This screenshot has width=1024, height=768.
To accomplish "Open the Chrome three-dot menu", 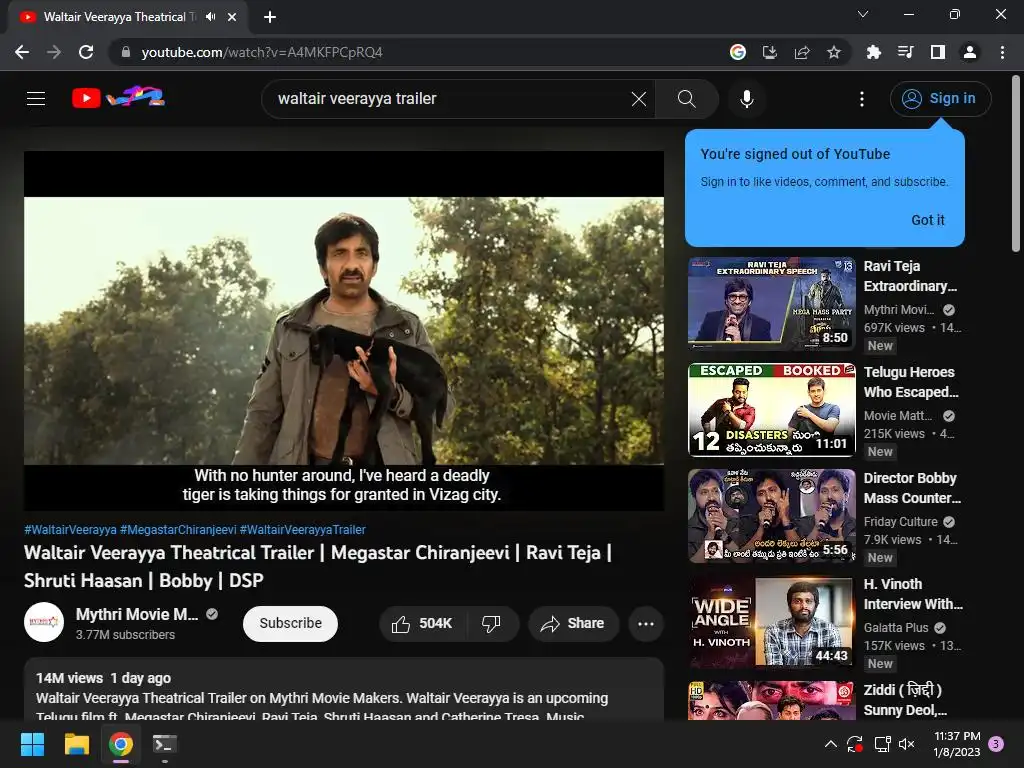I will coord(1002,52).
